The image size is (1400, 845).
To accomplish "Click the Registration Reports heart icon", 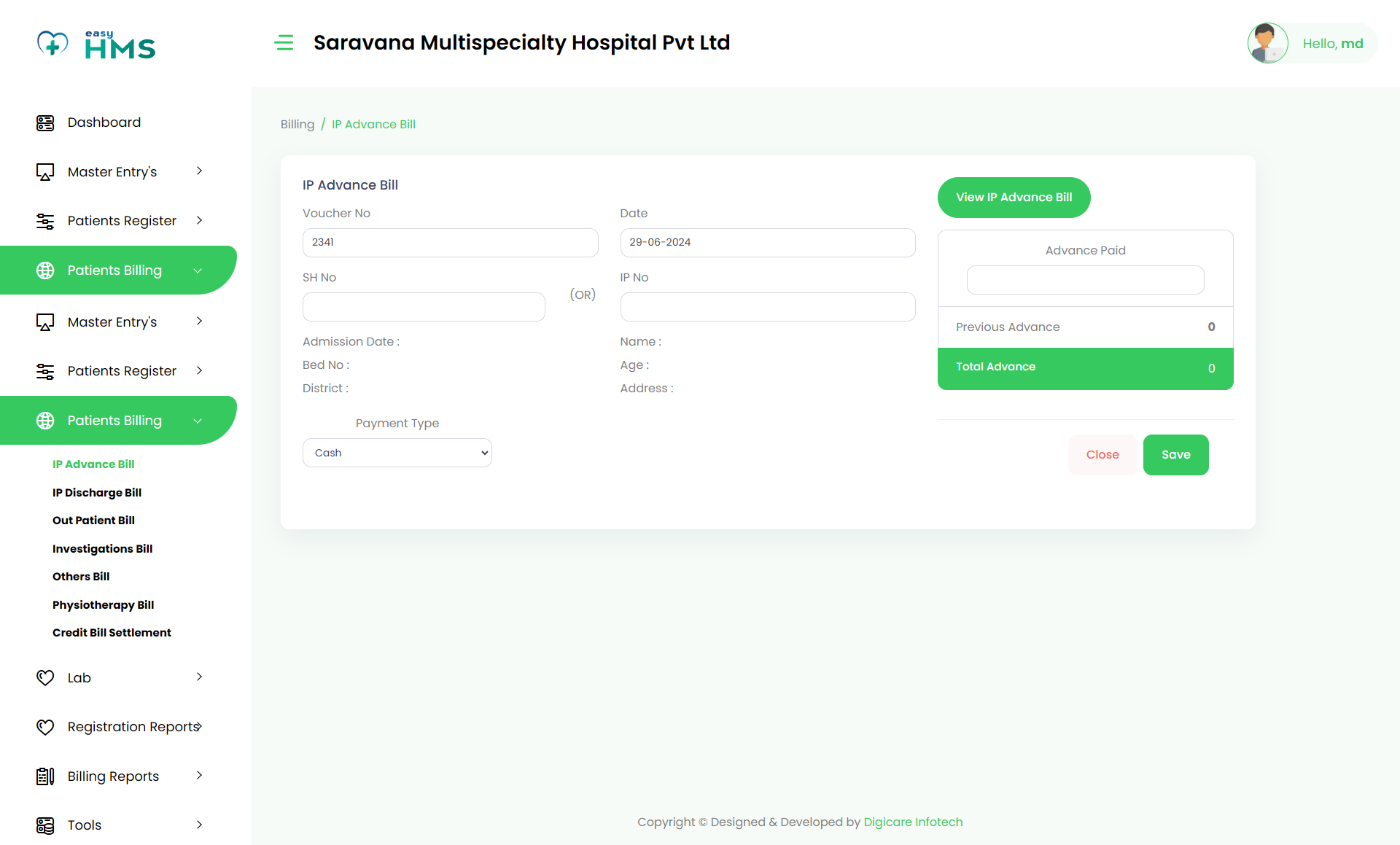I will pos(45,727).
